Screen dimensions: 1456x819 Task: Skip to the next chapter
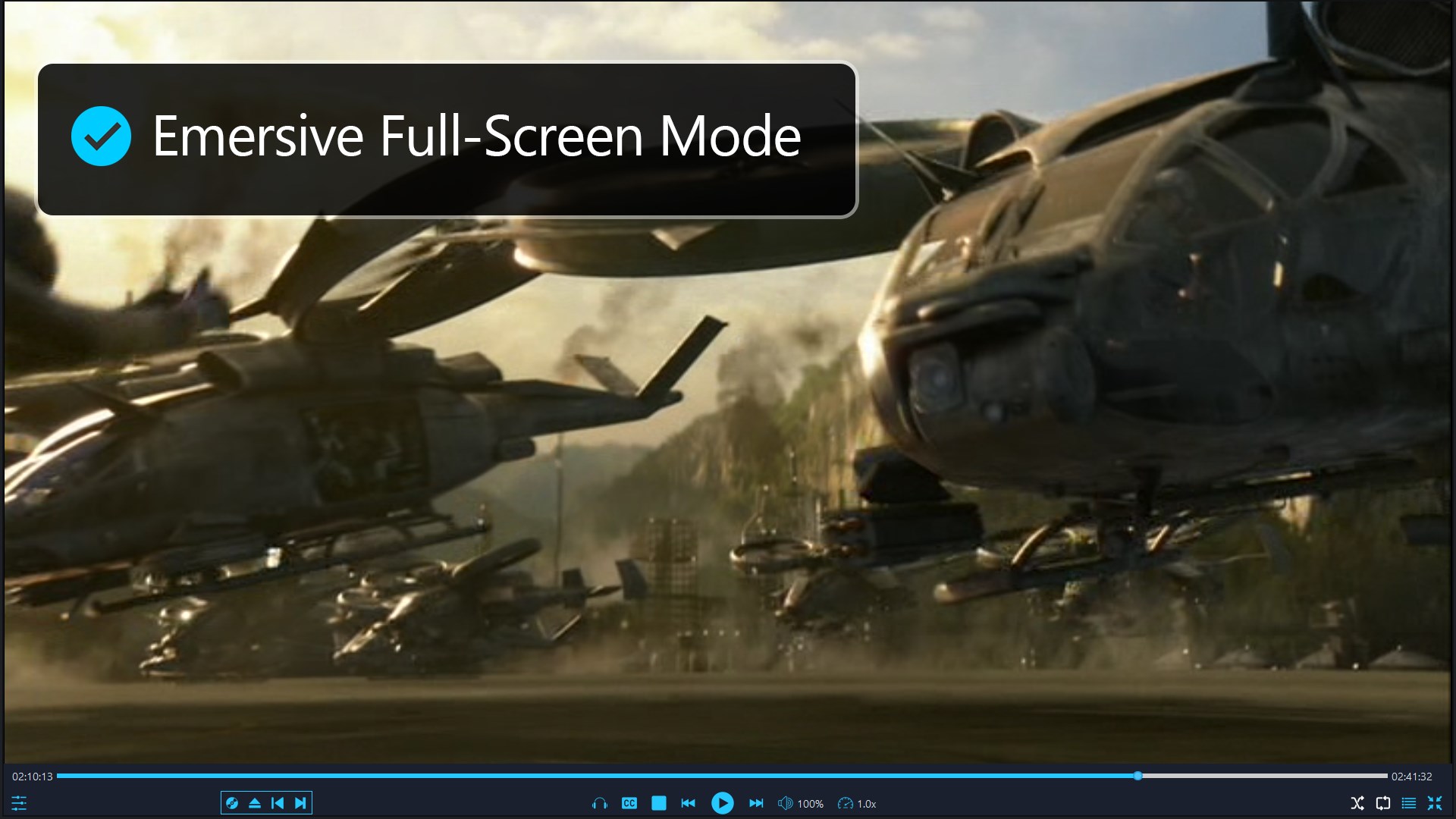(x=301, y=803)
